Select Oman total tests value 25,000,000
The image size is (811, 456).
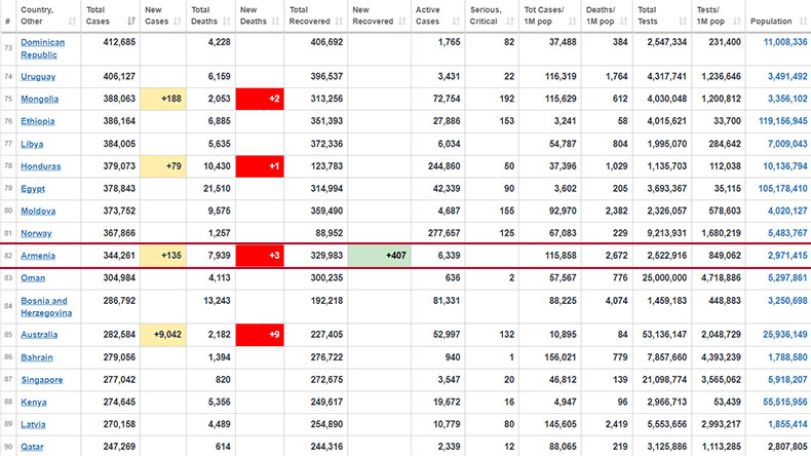pyautogui.click(x=665, y=278)
